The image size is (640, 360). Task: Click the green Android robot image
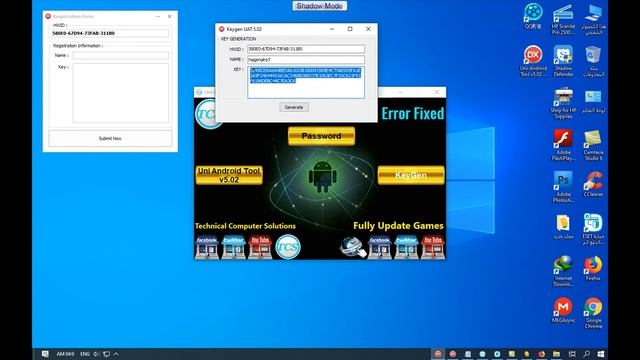[322, 176]
